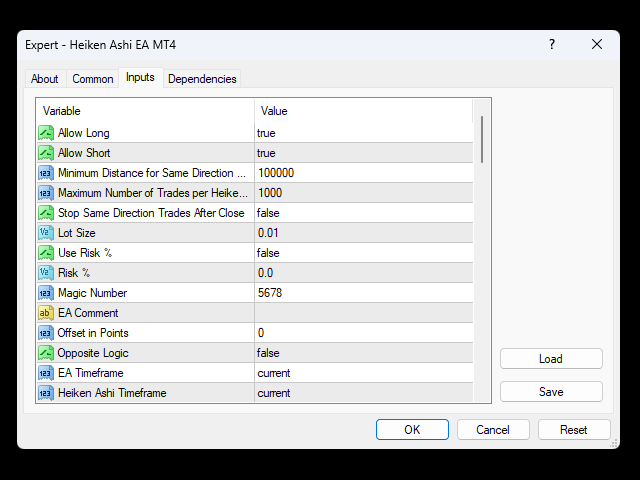Click the empty EA Comment value cell
This screenshot has width=640, height=480.
click(x=364, y=313)
